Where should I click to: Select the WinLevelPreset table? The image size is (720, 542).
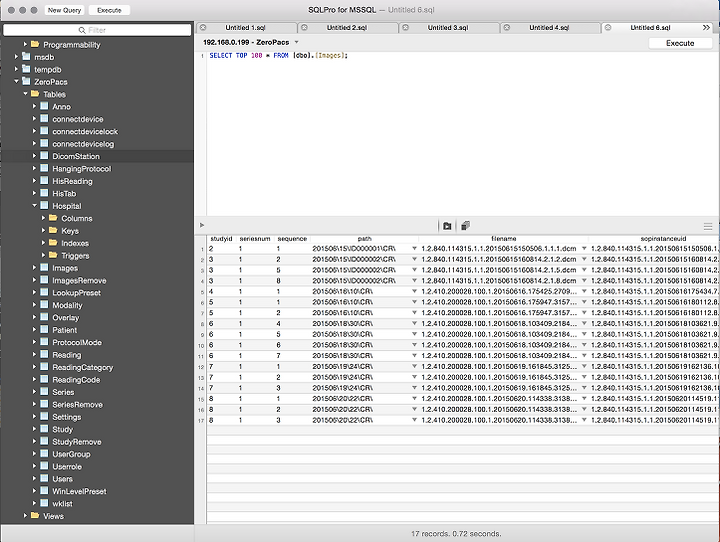tap(79, 491)
